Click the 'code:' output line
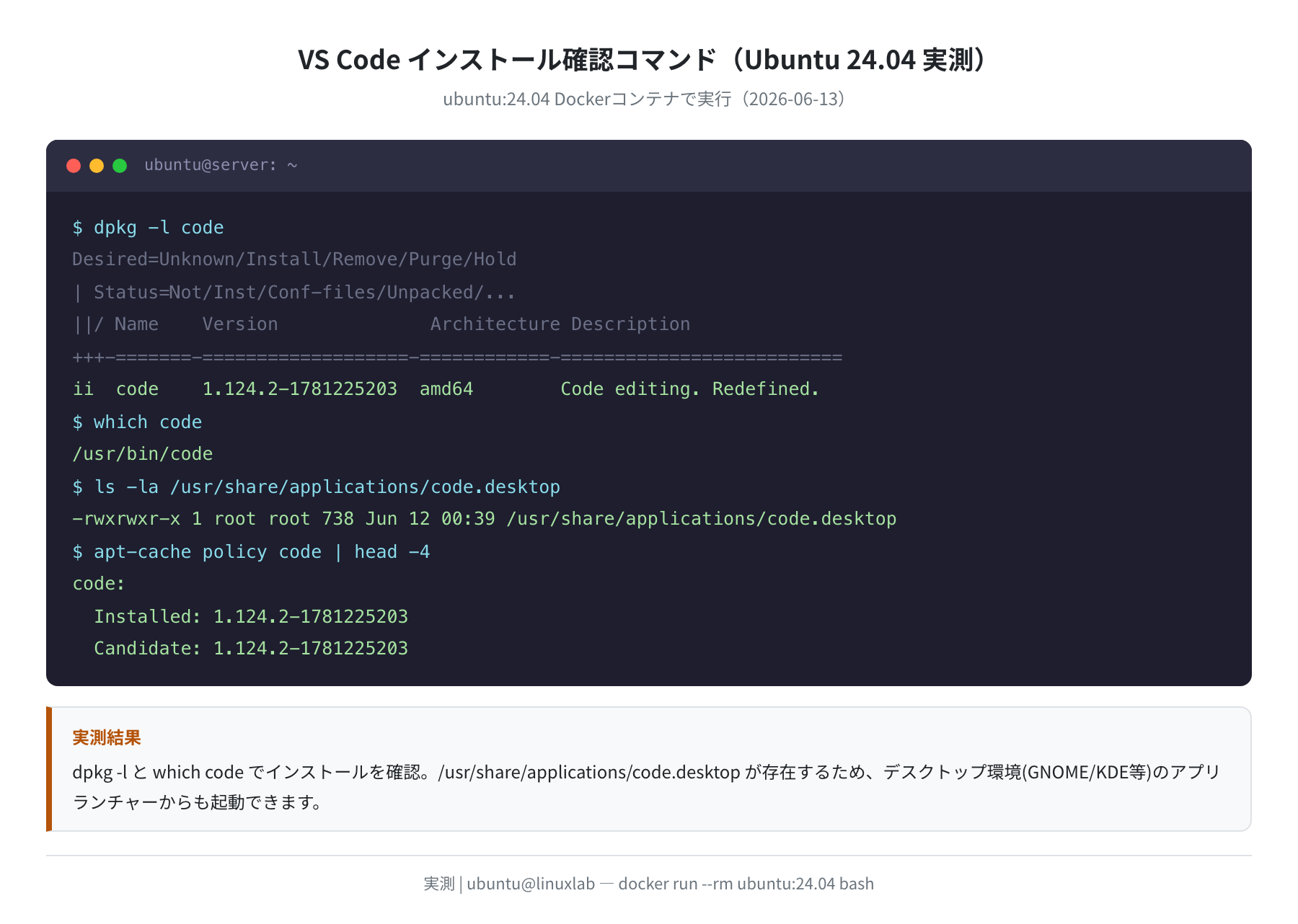 pos(99,584)
